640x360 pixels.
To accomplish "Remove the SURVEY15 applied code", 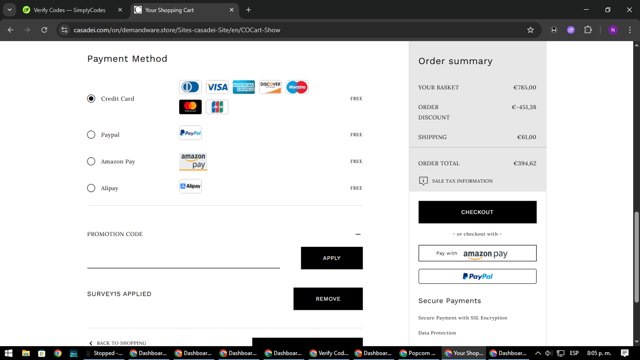I will (x=328, y=299).
